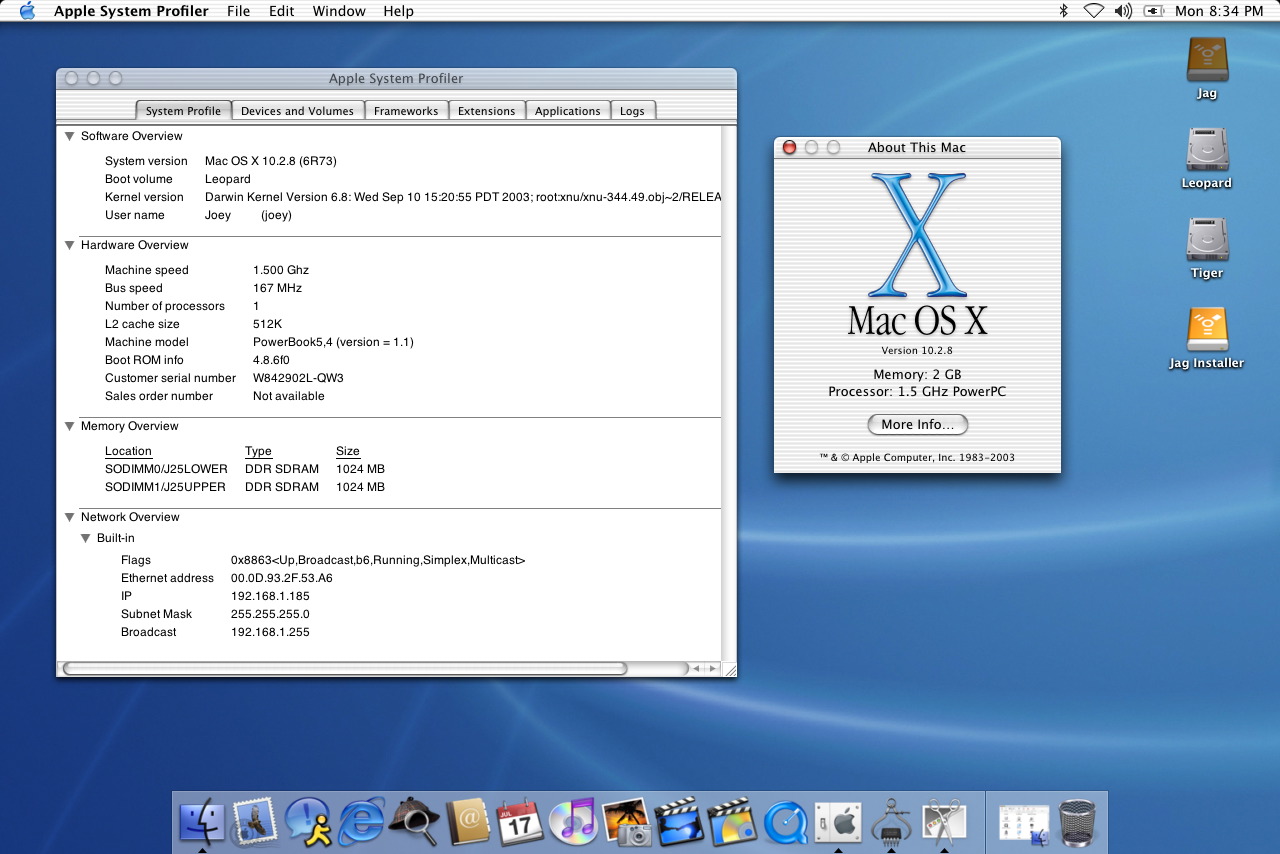Screen dimensions: 1280x854
Task: Open the Apple menu
Action: (27, 11)
